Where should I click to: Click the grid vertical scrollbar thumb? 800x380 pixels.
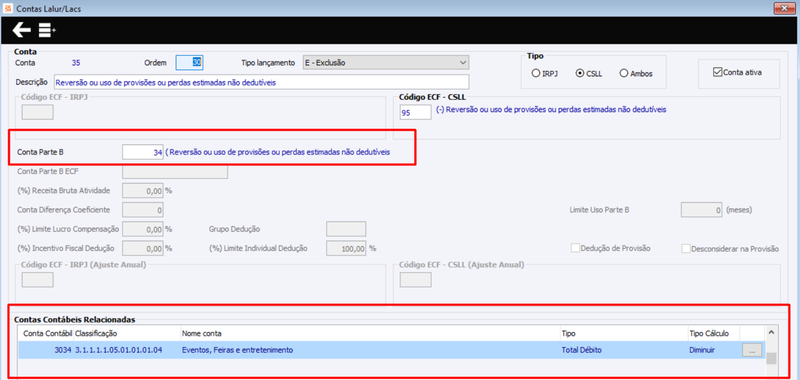click(x=771, y=358)
